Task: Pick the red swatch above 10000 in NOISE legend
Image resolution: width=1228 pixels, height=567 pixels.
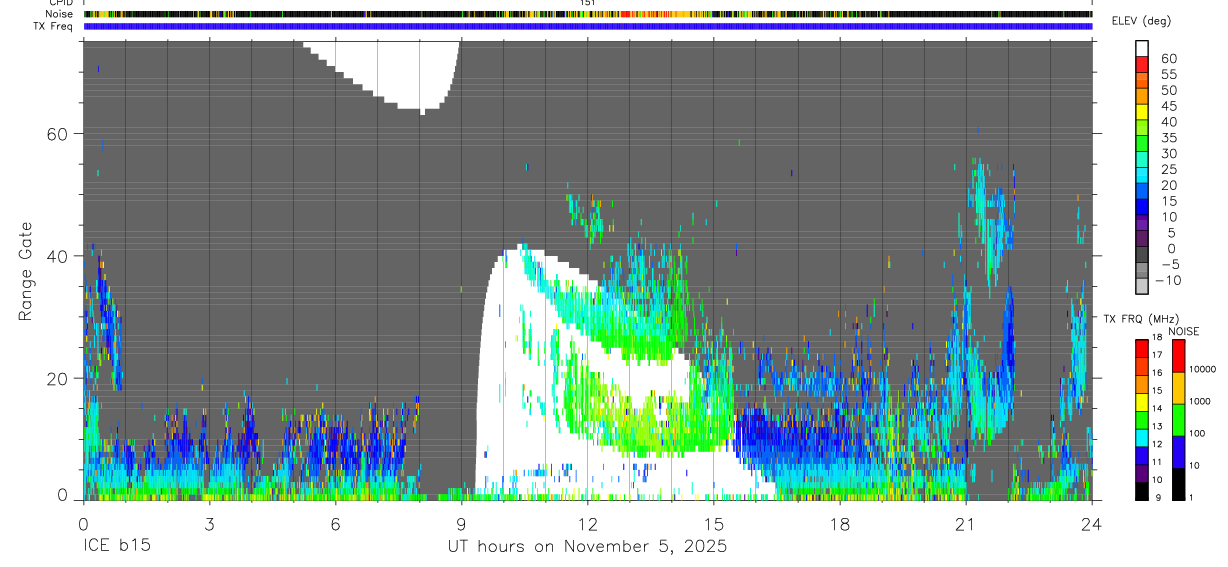Action: pos(1178,356)
